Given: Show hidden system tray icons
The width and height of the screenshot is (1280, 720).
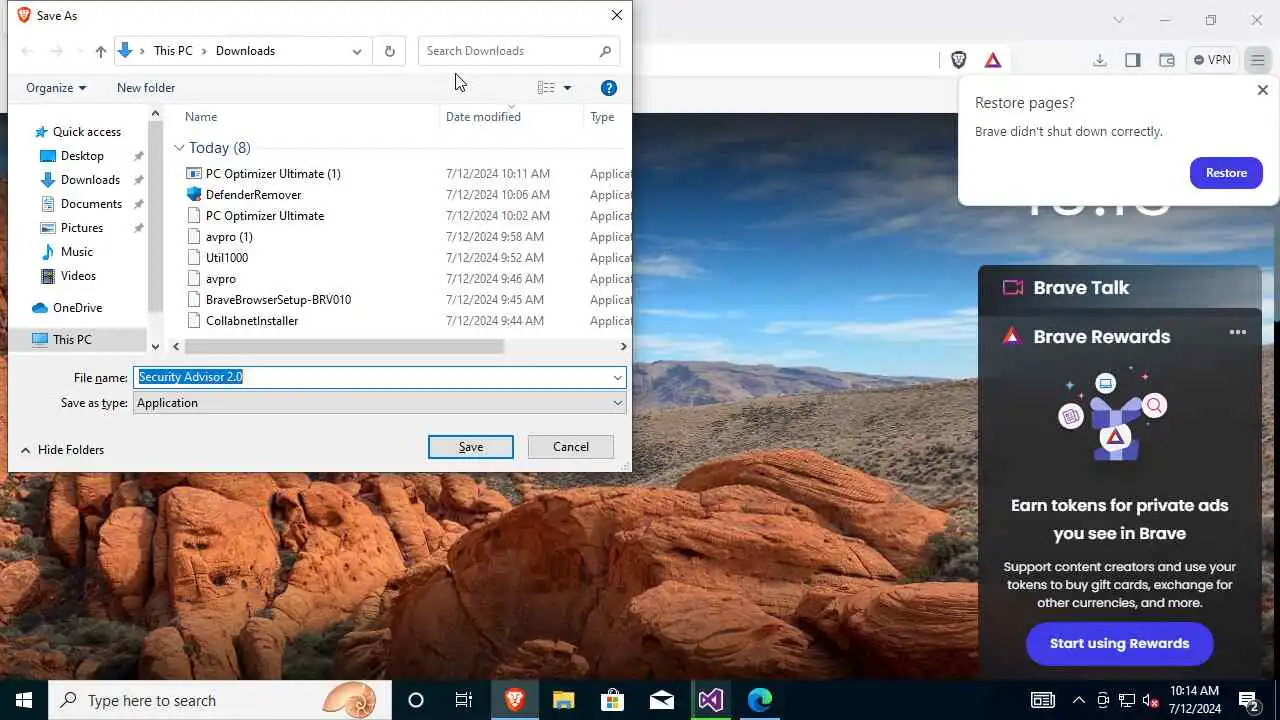Looking at the screenshot, I should pyautogui.click(x=1079, y=700).
